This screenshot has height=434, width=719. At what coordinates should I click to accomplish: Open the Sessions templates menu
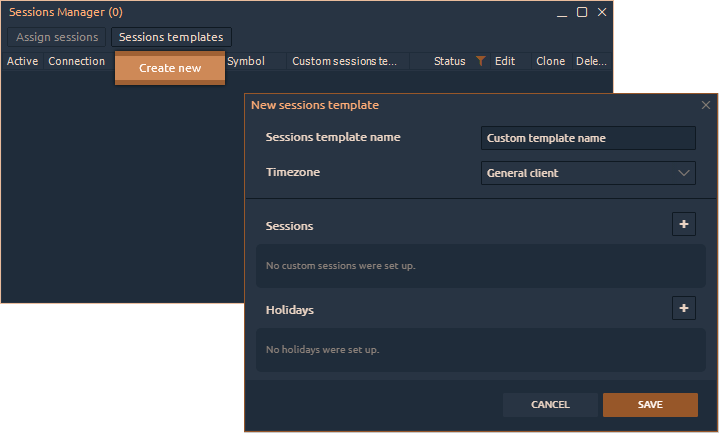click(x=171, y=37)
